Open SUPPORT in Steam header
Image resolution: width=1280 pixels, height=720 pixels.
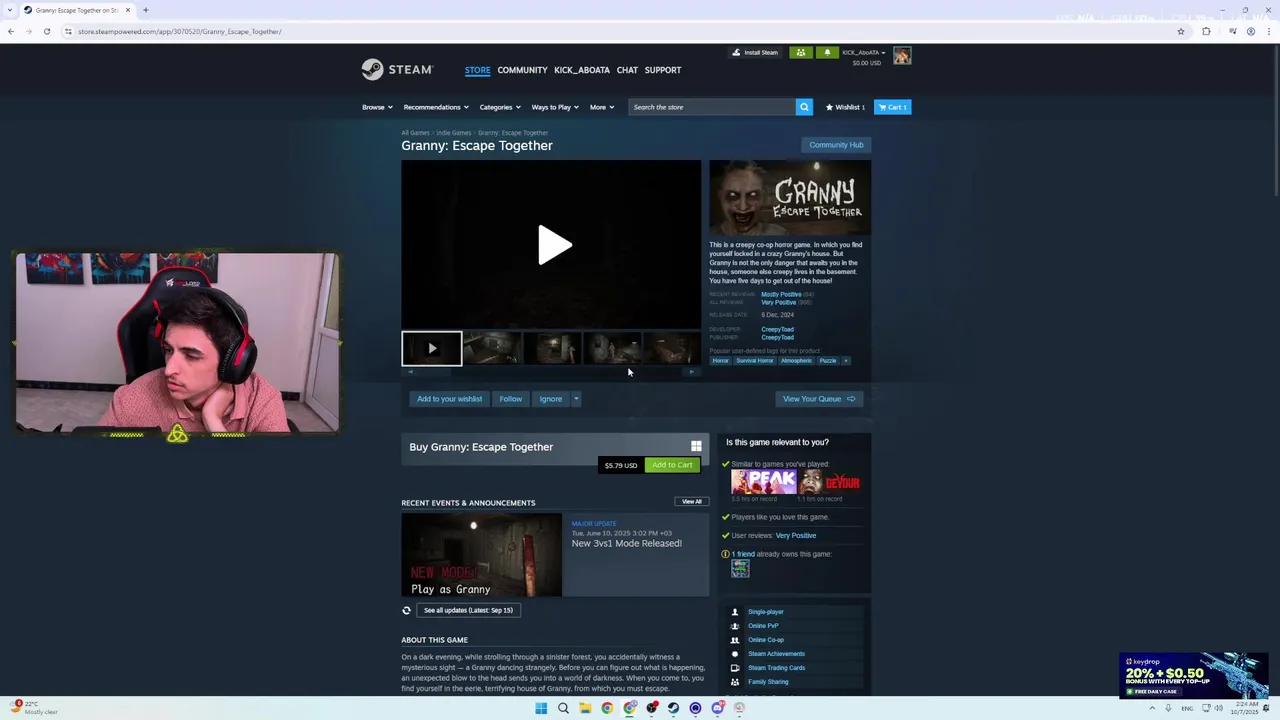tap(663, 70)
